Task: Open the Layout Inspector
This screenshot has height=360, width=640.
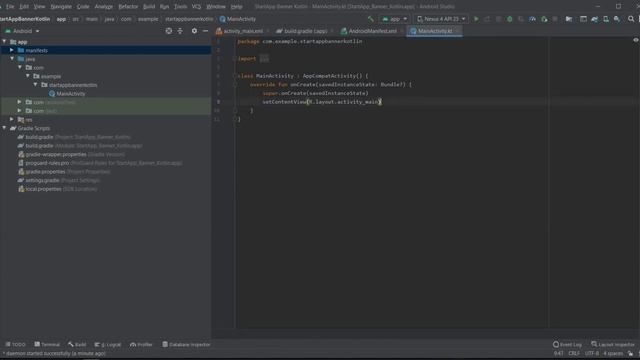Action: pos(613,344)
